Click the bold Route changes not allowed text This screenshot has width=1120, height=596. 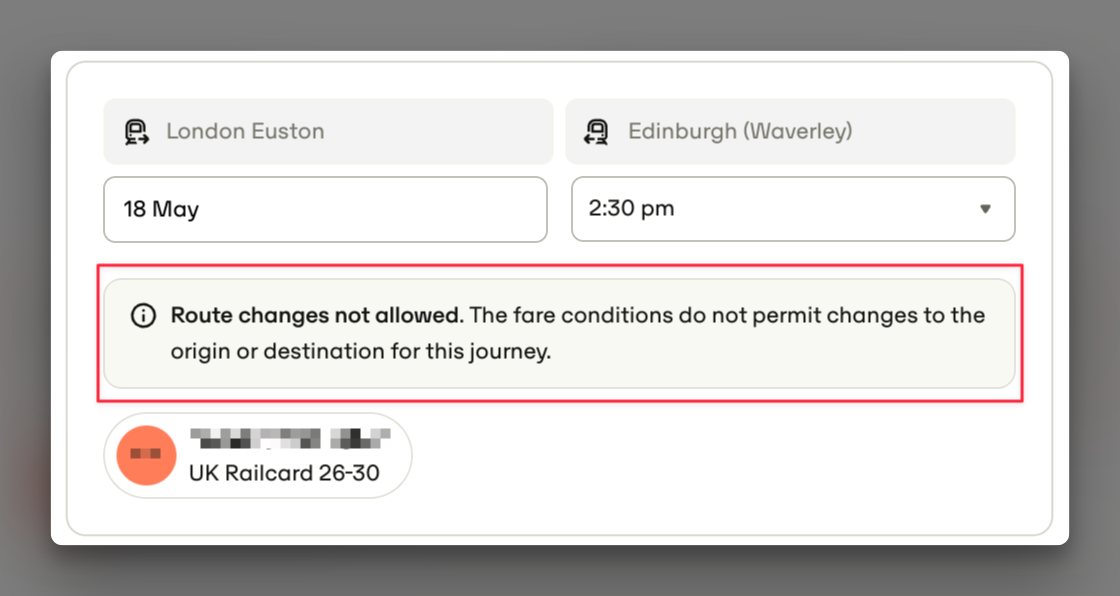click(317, 315)
